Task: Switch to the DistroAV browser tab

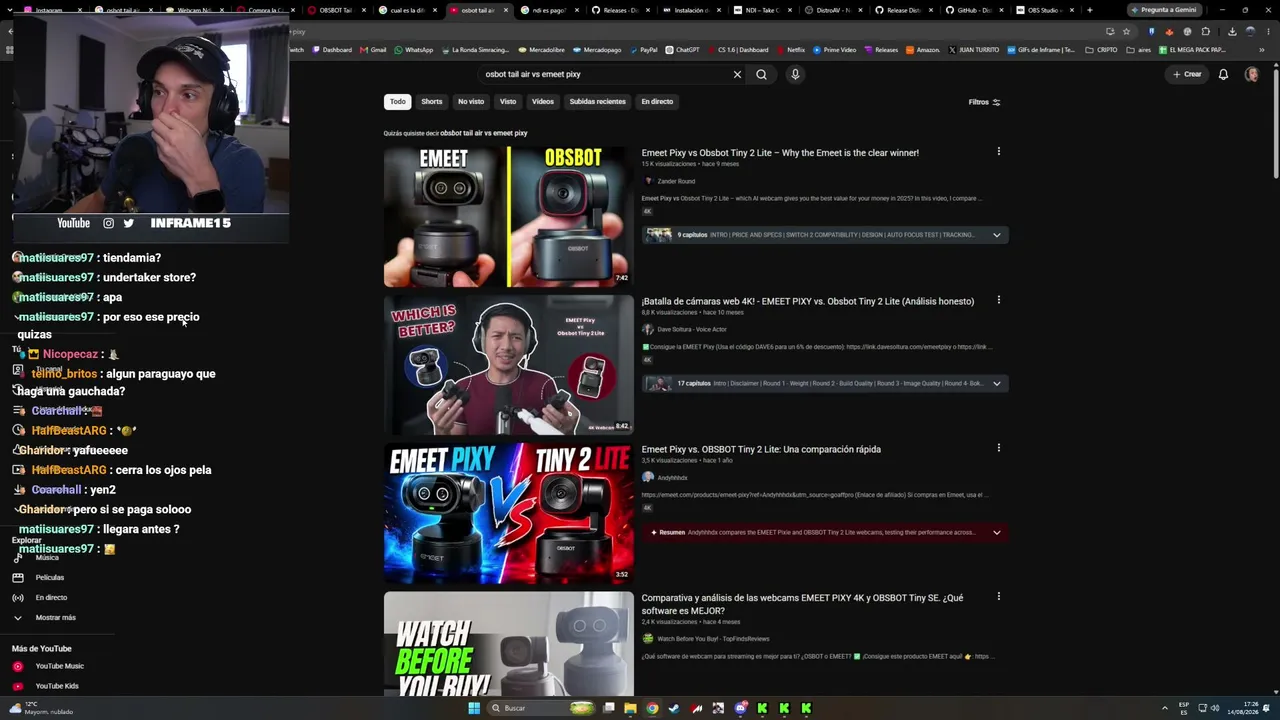Action: 832,10
